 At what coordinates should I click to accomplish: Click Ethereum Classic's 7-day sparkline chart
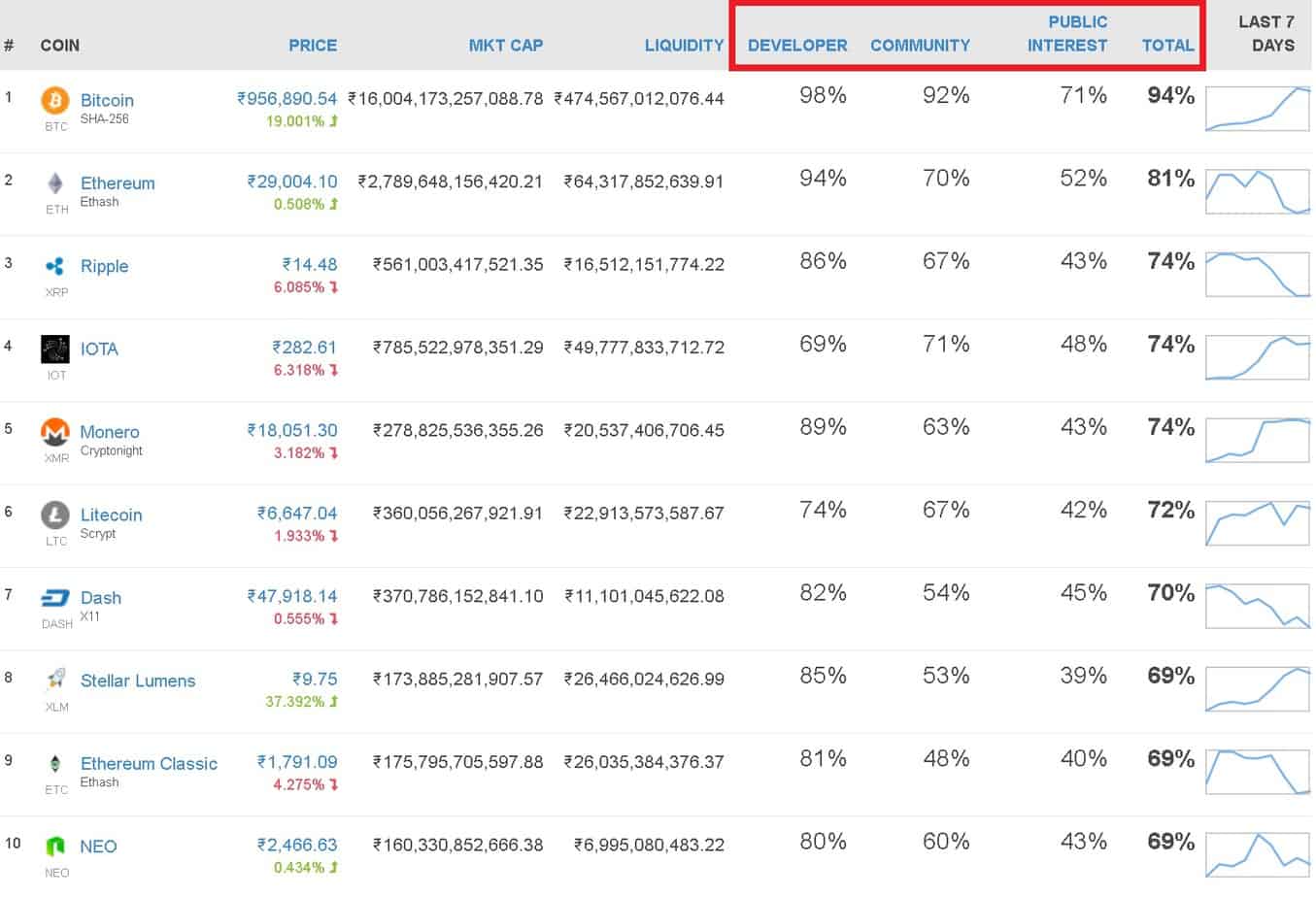point(1258,773)
